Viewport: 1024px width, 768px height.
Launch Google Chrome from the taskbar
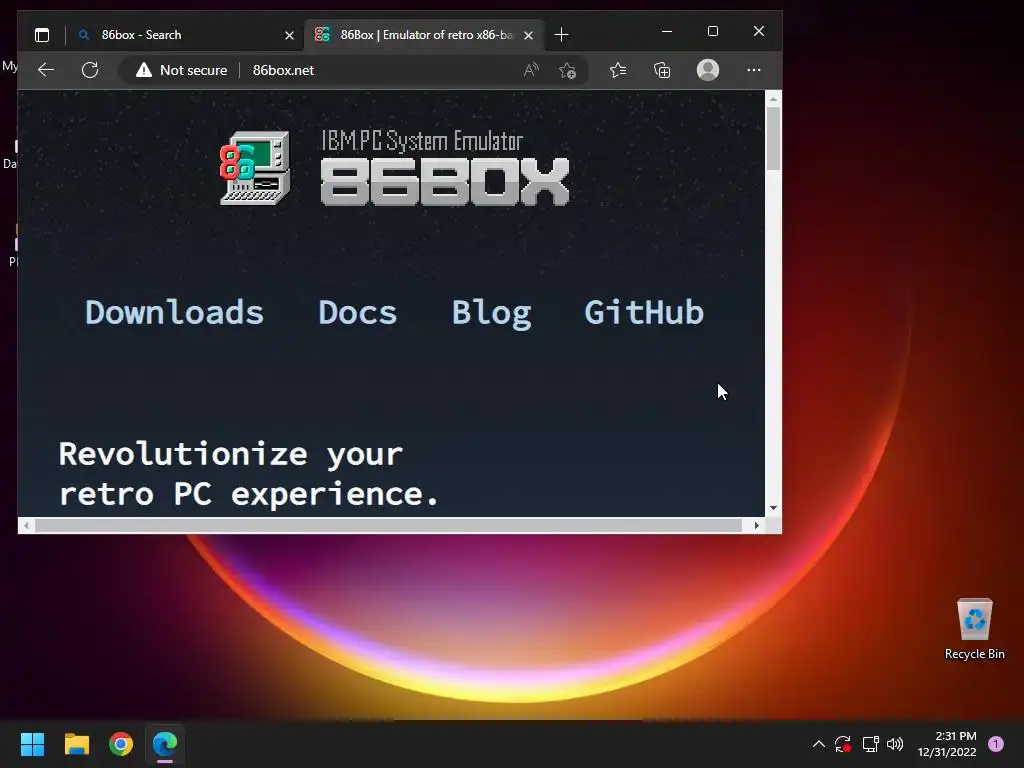coord(121,744)
